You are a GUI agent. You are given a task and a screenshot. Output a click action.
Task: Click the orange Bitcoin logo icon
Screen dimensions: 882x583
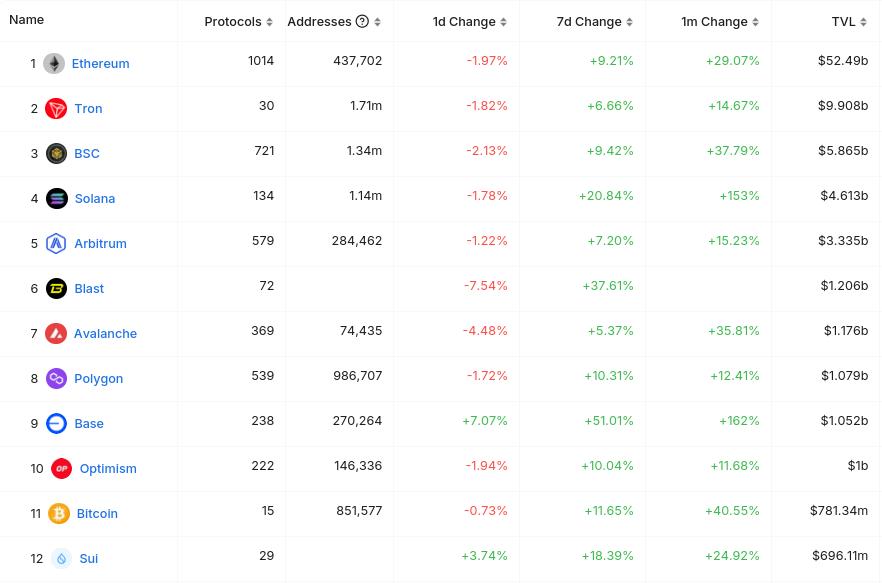coord(59,513)
